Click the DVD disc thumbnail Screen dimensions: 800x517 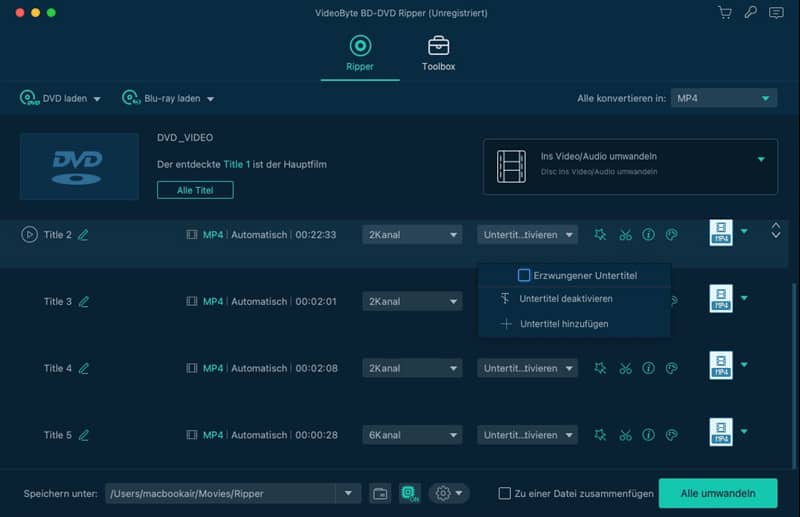[79, 166]
